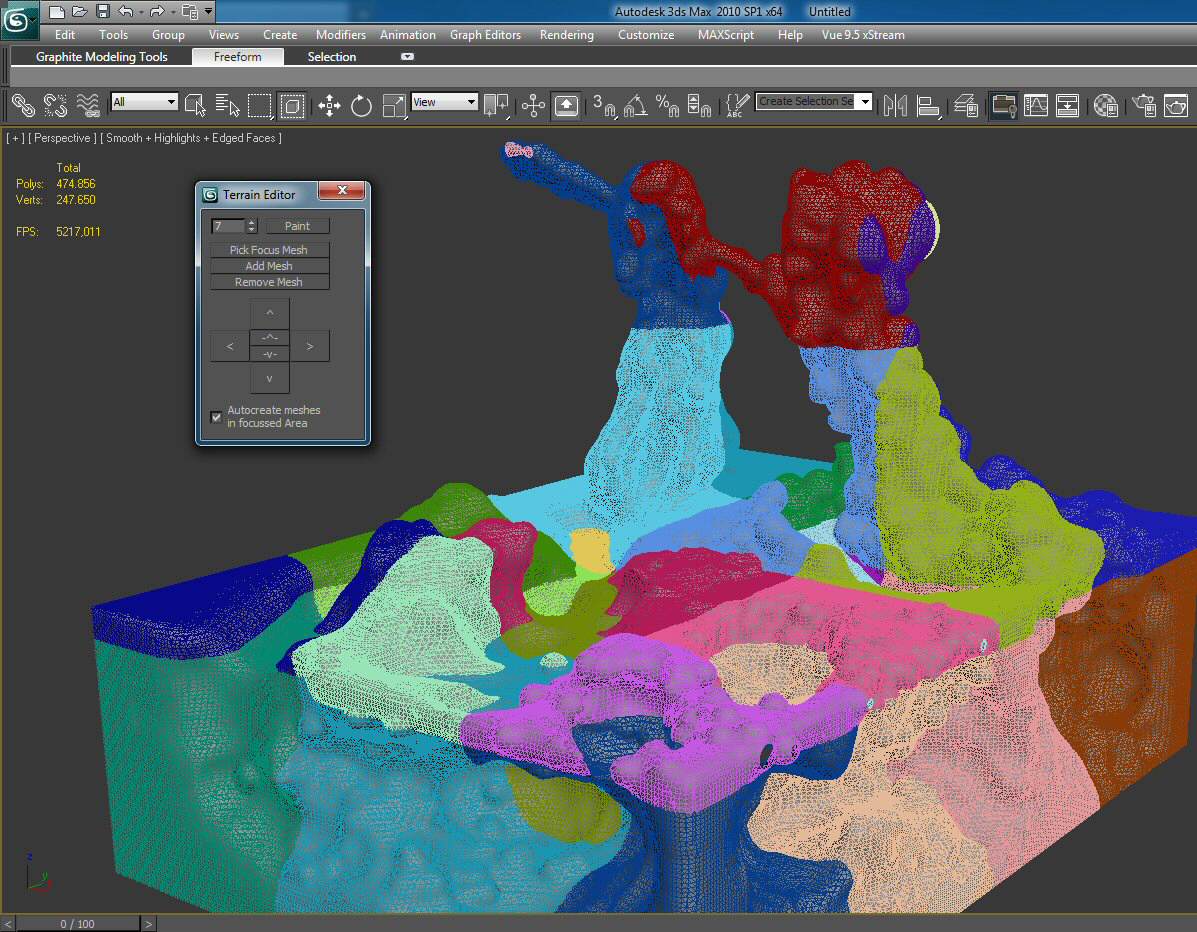Screen dimensions: 1197x932
Task: Expand the View reference coordinate dropdown
Action: [x=444, y=102]
